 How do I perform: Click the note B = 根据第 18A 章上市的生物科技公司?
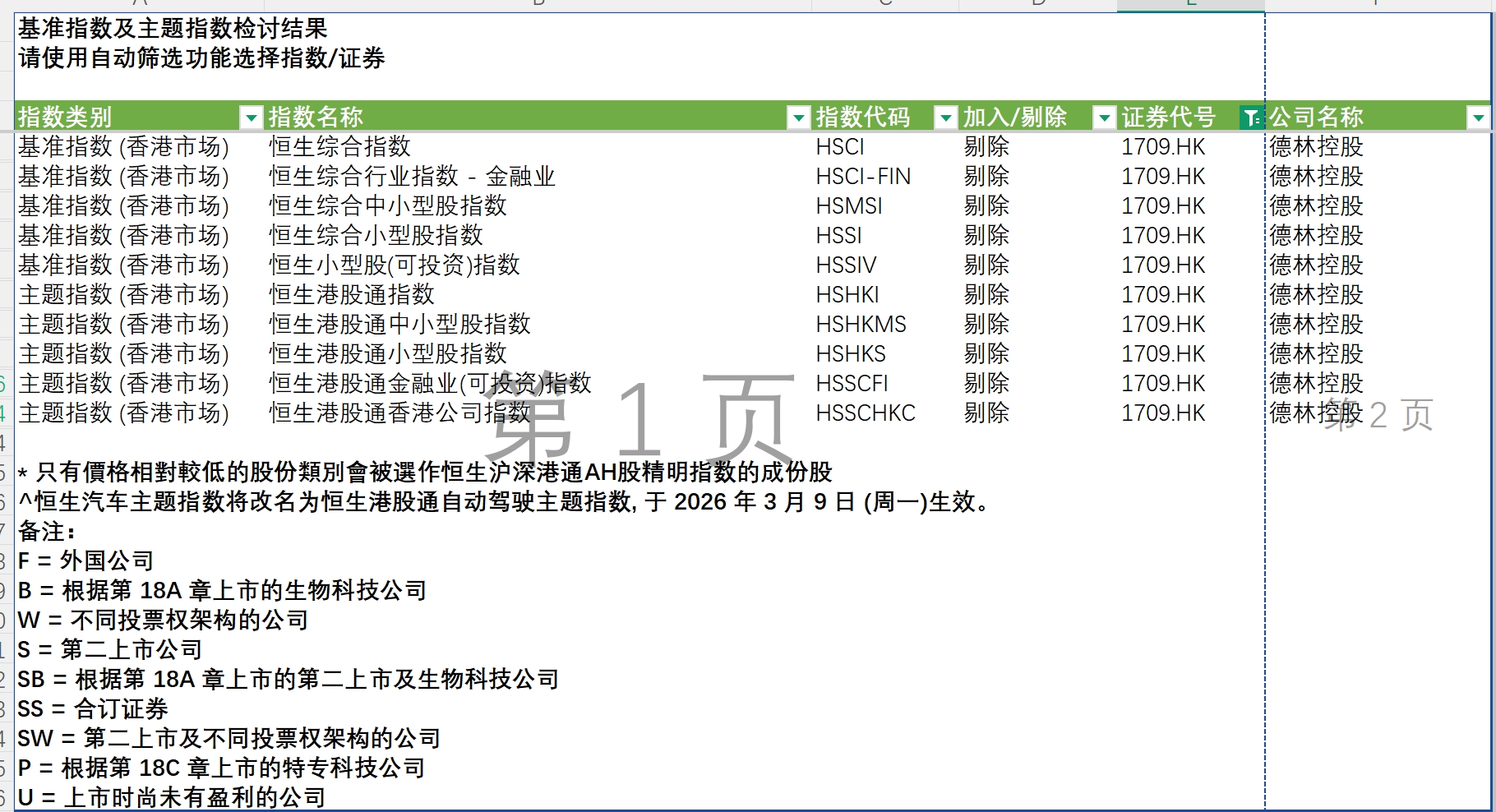click(x=222, y=591)
